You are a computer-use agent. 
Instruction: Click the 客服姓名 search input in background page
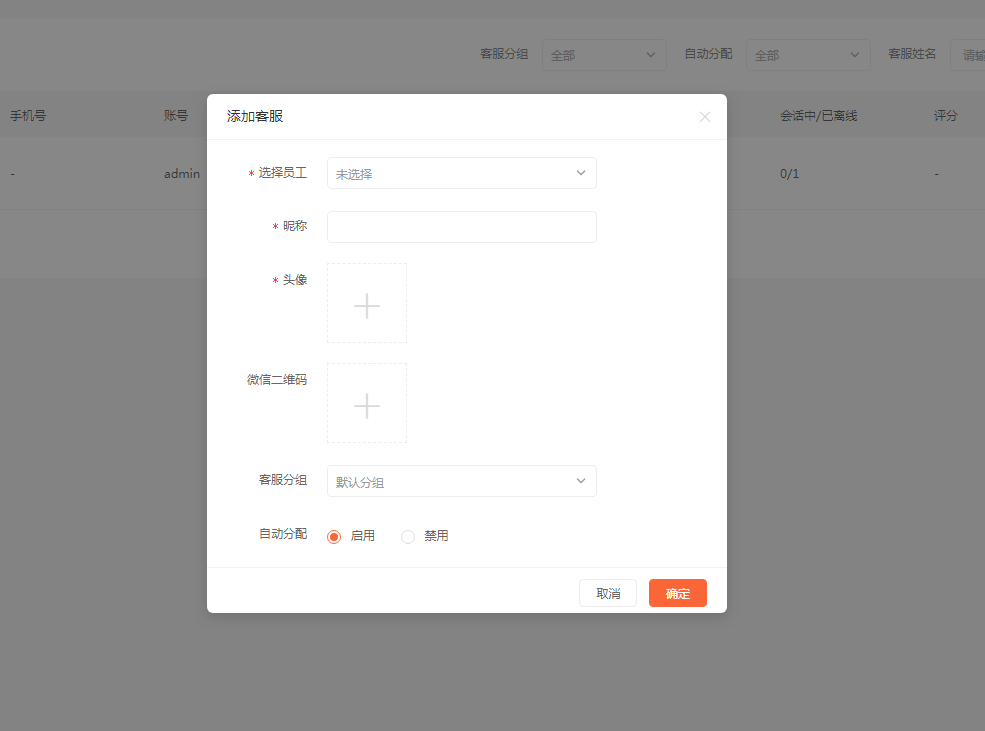(968, 55)
